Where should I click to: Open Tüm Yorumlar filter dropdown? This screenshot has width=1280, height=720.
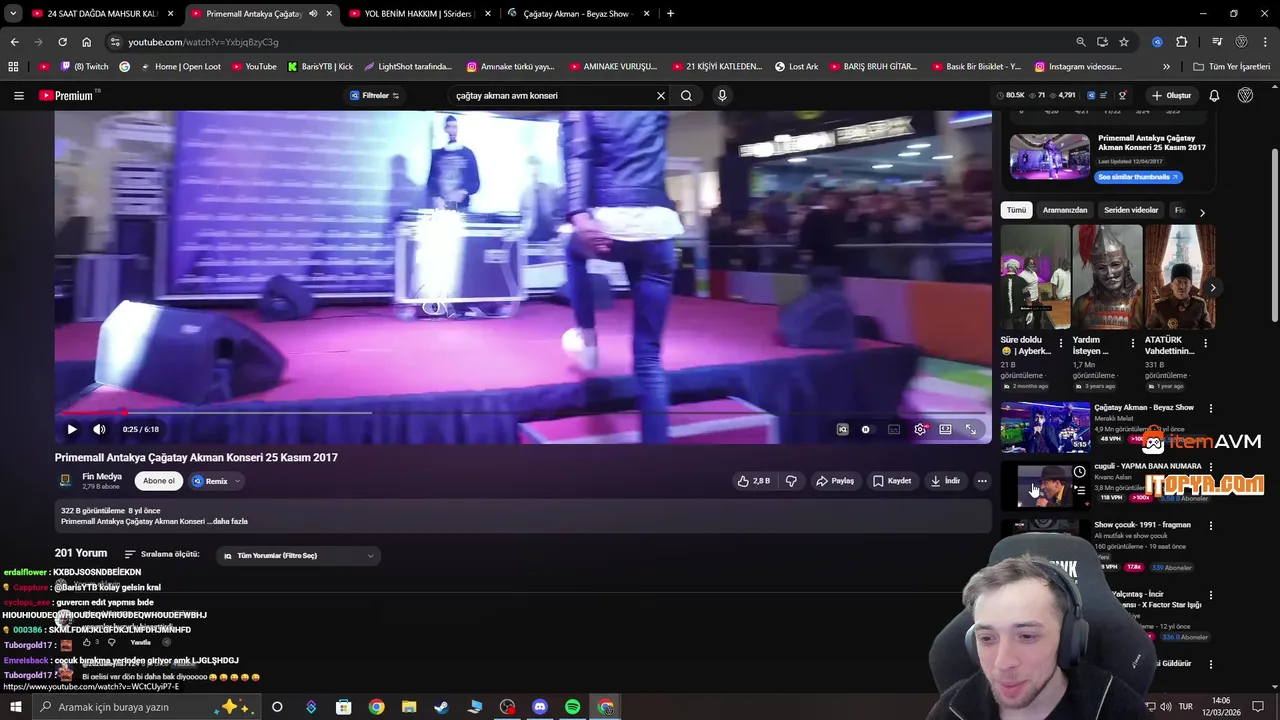[298, 555]
